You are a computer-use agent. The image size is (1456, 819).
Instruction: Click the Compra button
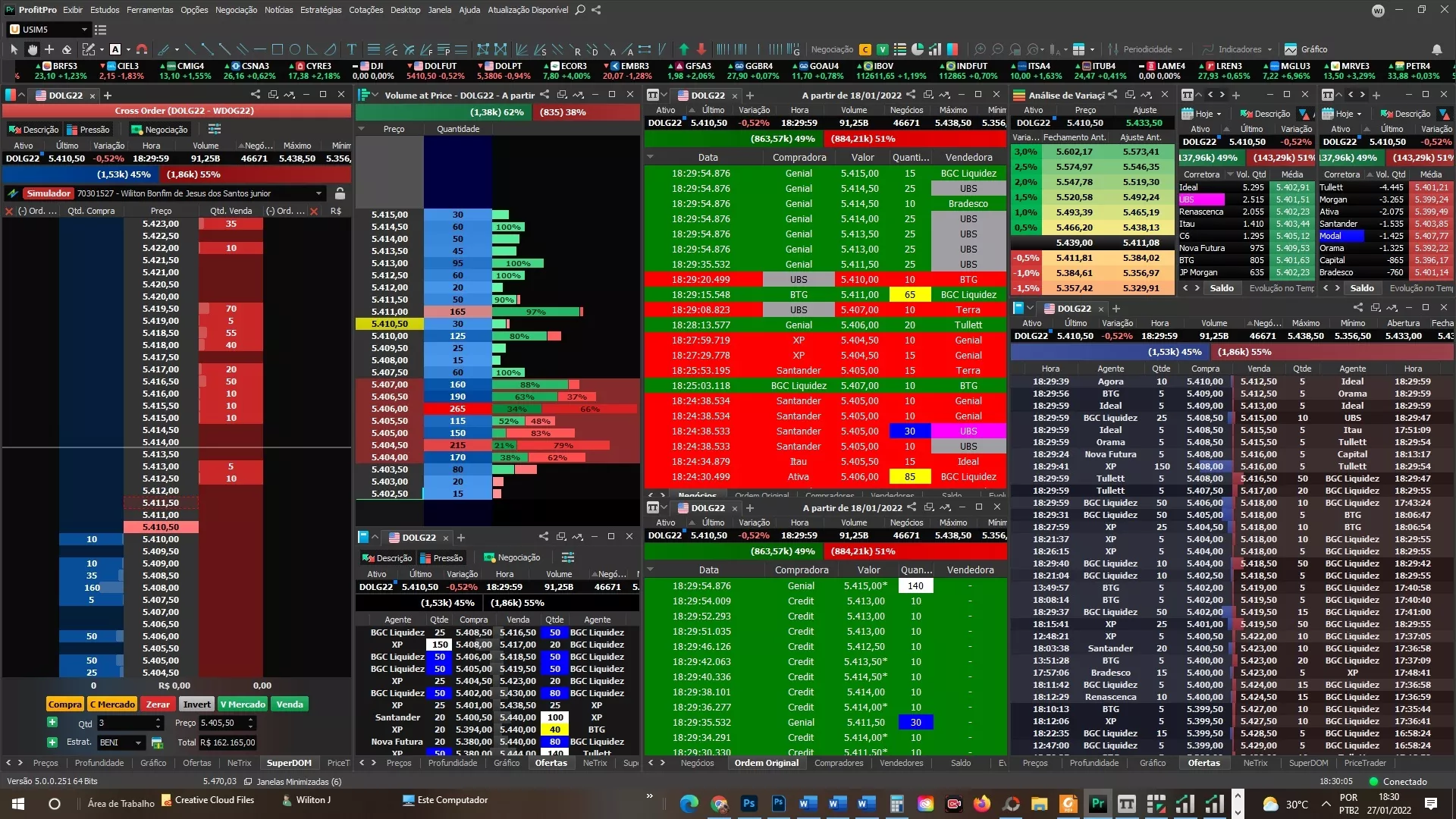(64, 704)
